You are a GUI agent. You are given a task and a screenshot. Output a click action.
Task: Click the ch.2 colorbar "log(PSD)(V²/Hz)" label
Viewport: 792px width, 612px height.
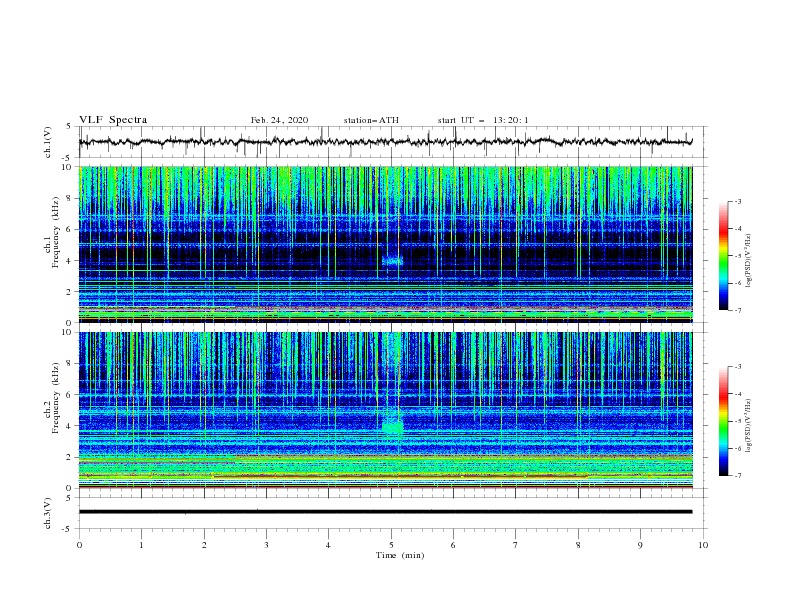coord(749,426)
